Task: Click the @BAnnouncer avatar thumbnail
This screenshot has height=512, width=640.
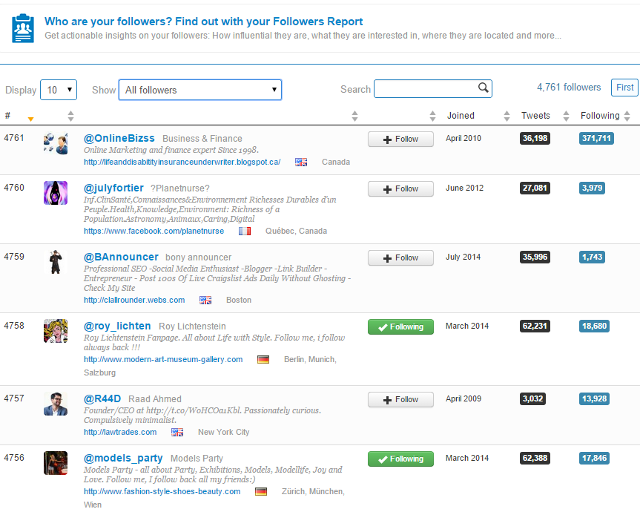Action: [x=56, y=262]
